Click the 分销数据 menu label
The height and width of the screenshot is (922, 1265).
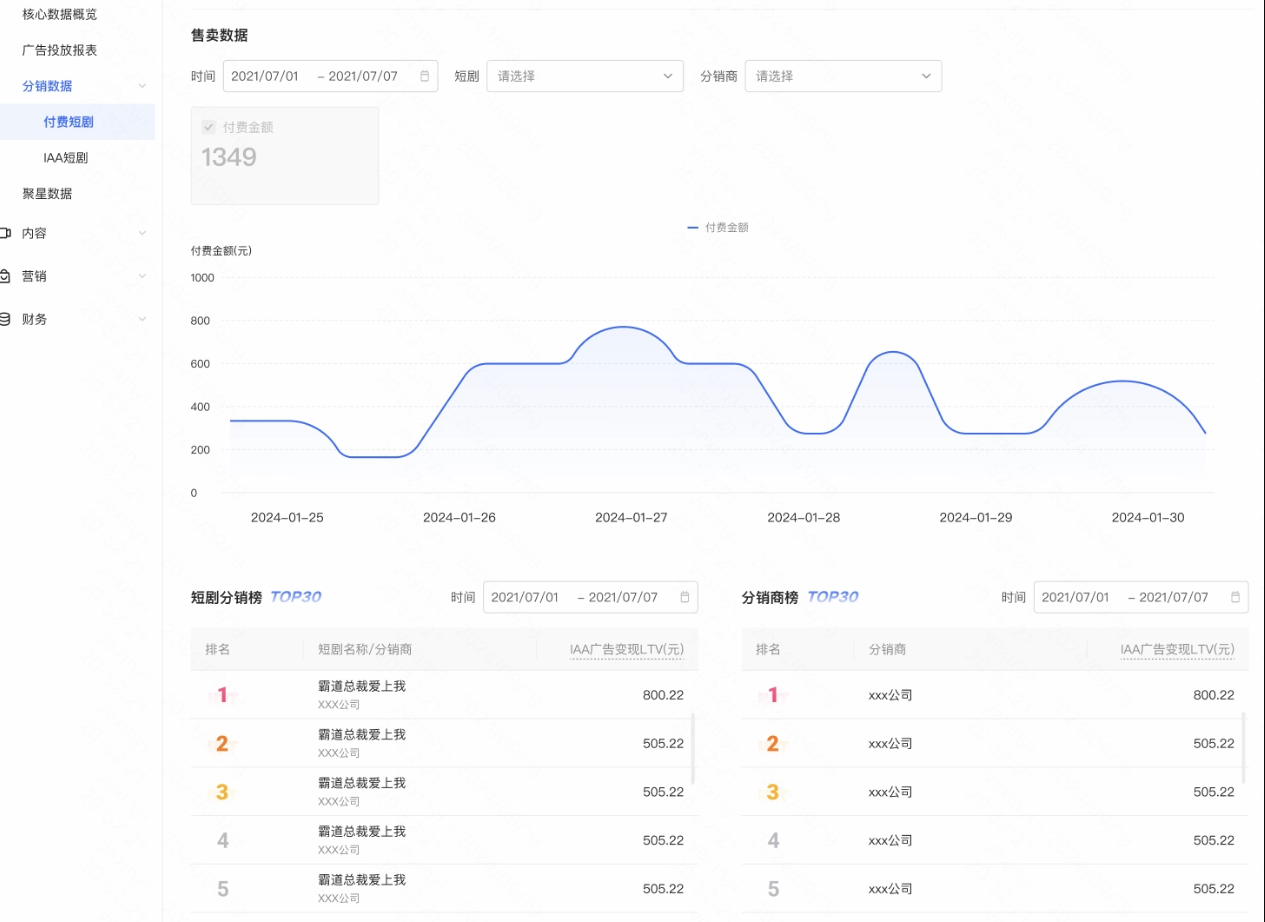pyautogui.click(x=47, y=86)
